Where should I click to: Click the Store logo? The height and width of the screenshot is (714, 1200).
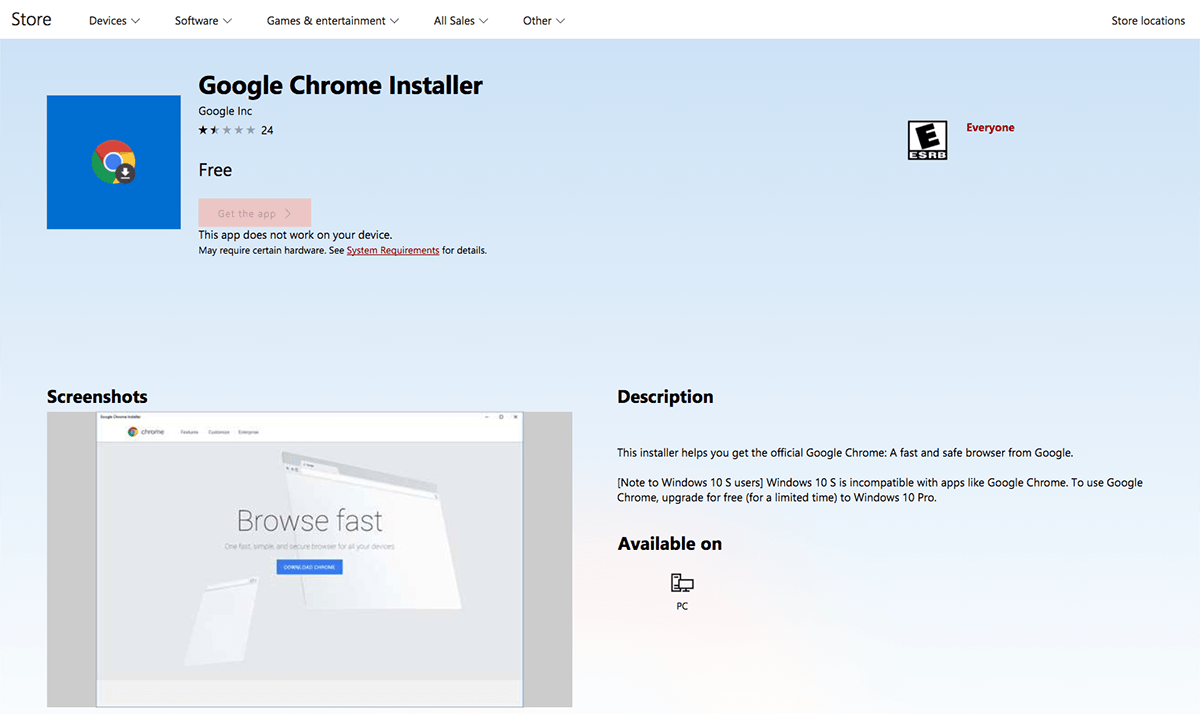coord(30,18)
